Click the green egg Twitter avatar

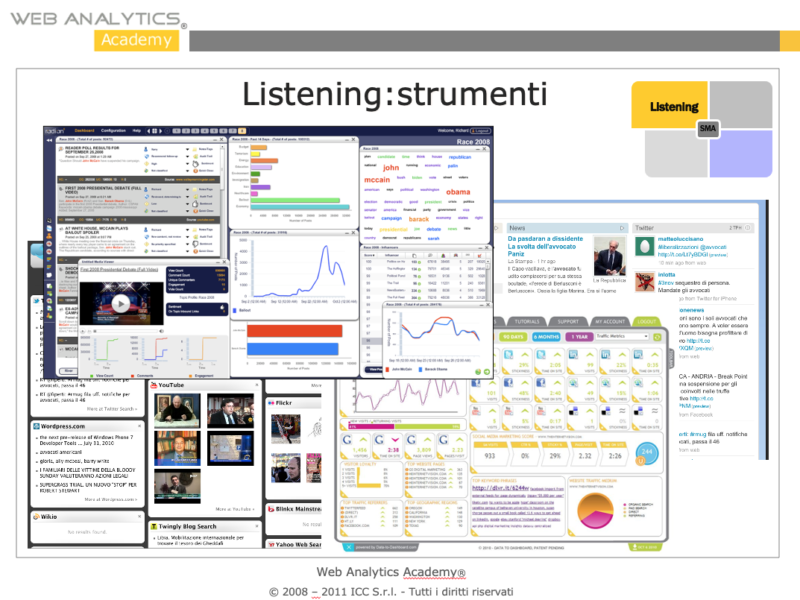pos(644,246)
